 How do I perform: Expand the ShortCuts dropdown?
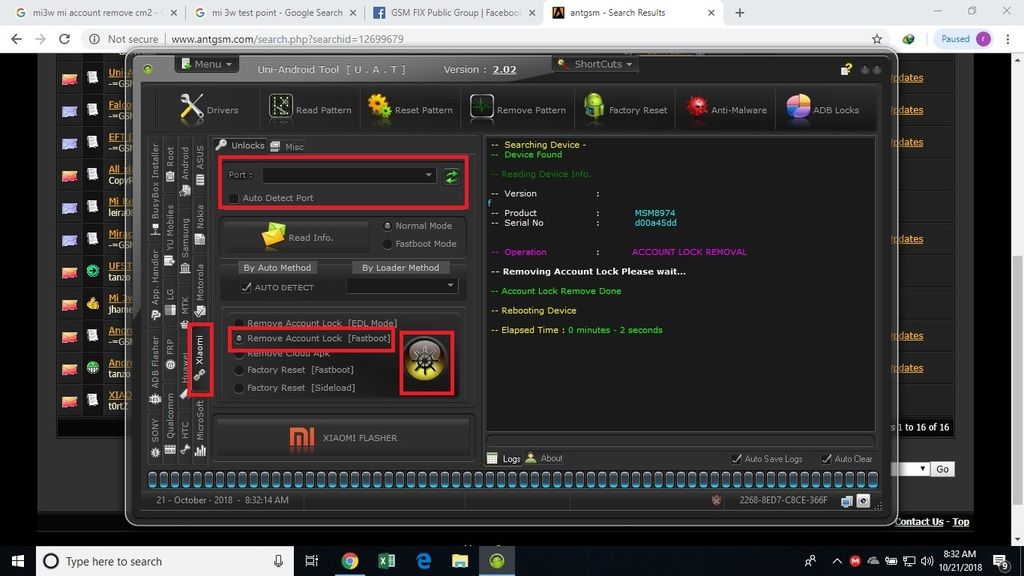[594, 64]
